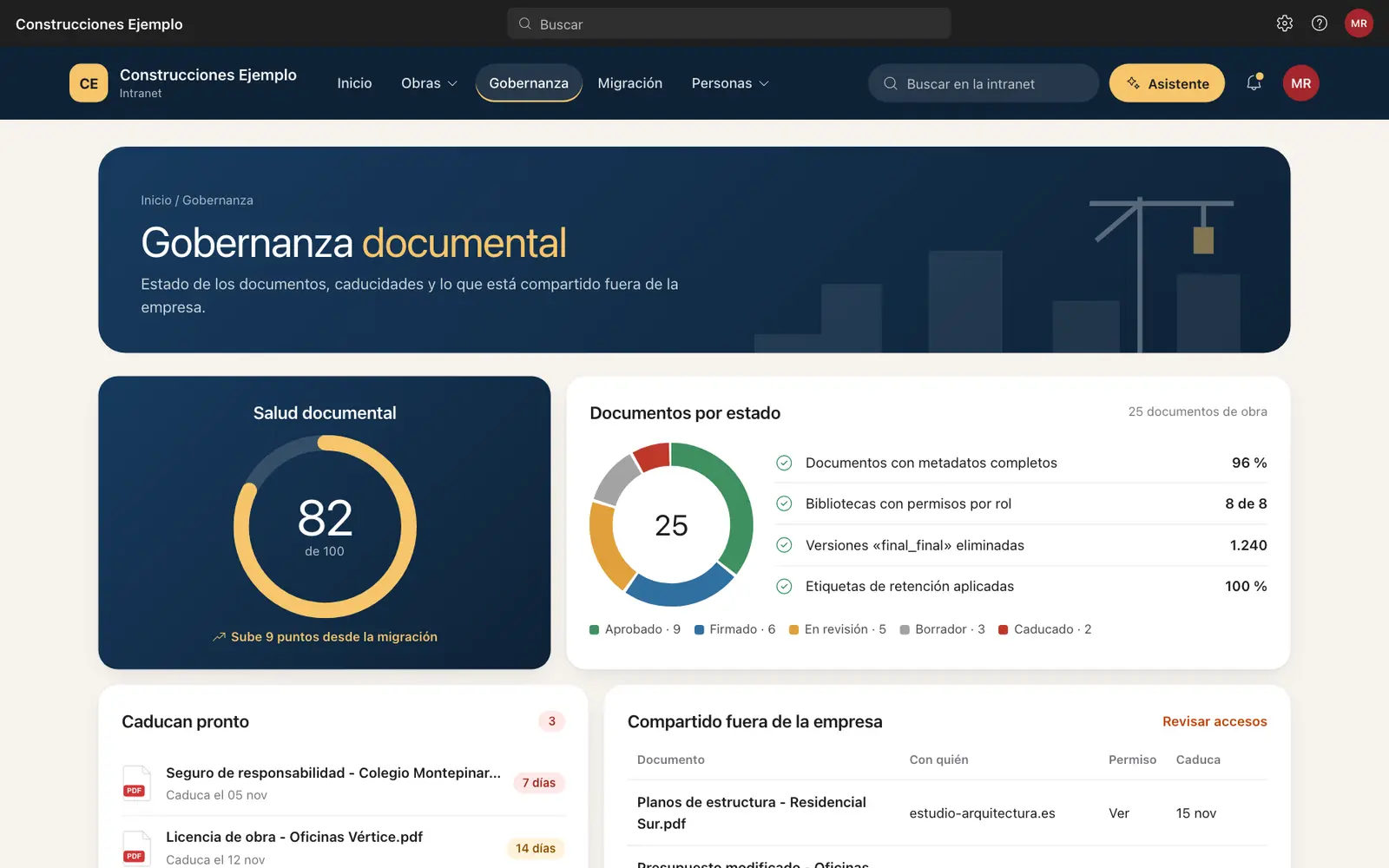Open the notifications bell
The height and width of the screenshot is (868, 1389).
1254,83
